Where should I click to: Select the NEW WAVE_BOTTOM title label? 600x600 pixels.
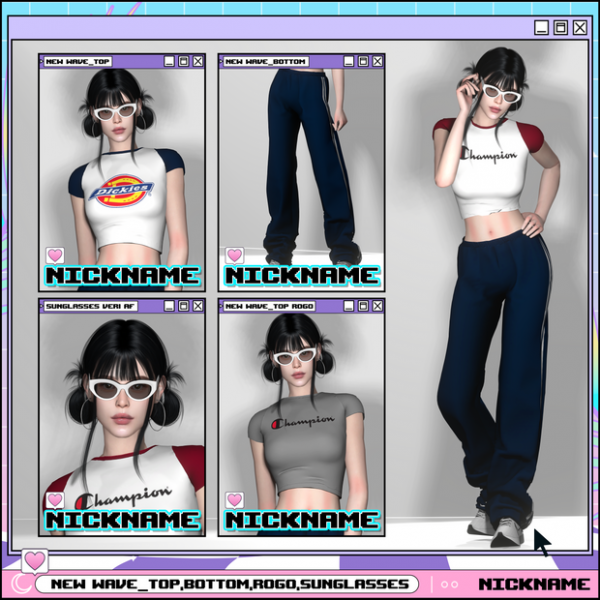(x=266, y=62)
